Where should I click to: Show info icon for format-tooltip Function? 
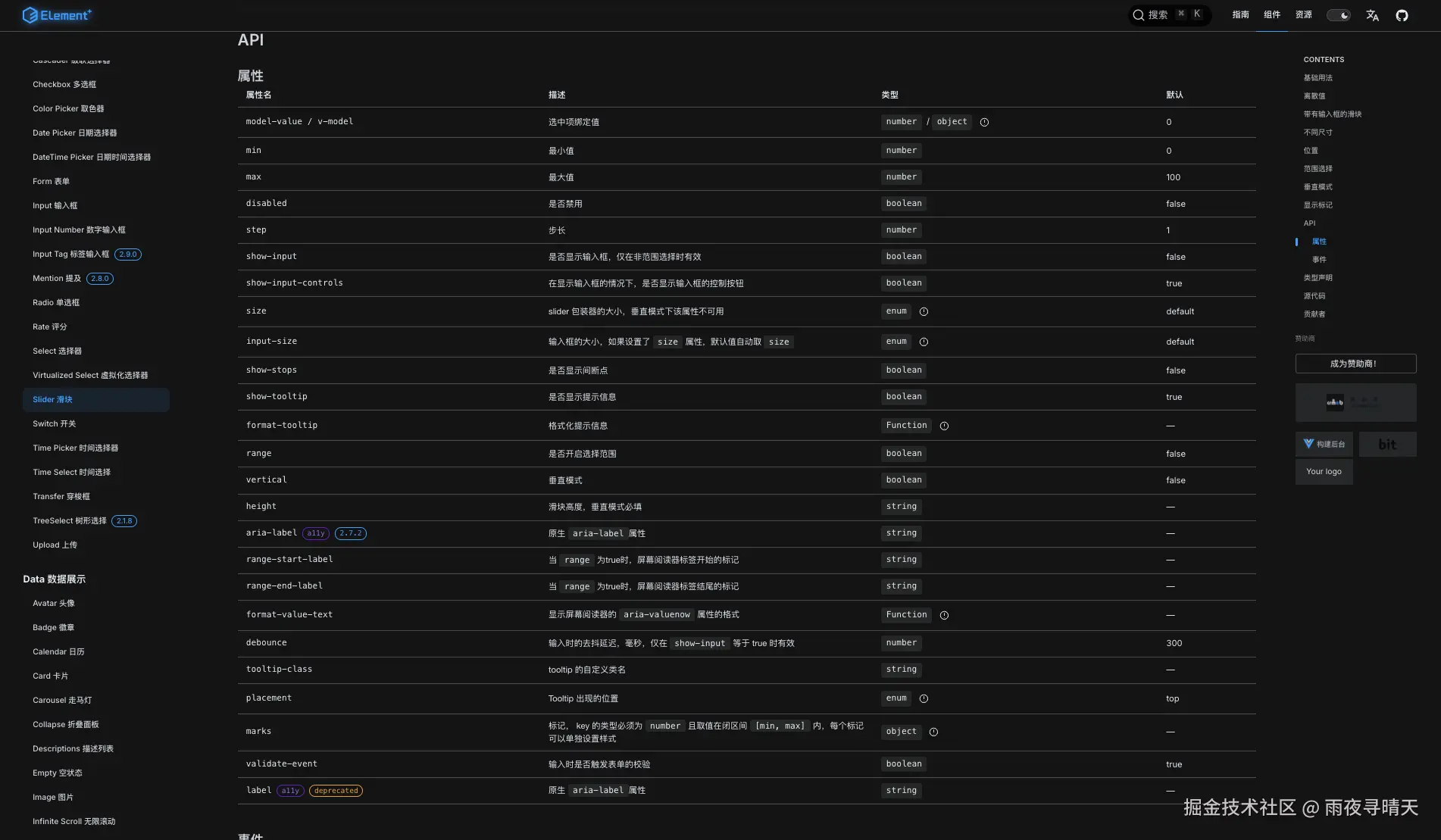pyautogui.click(x=944, y=426)
